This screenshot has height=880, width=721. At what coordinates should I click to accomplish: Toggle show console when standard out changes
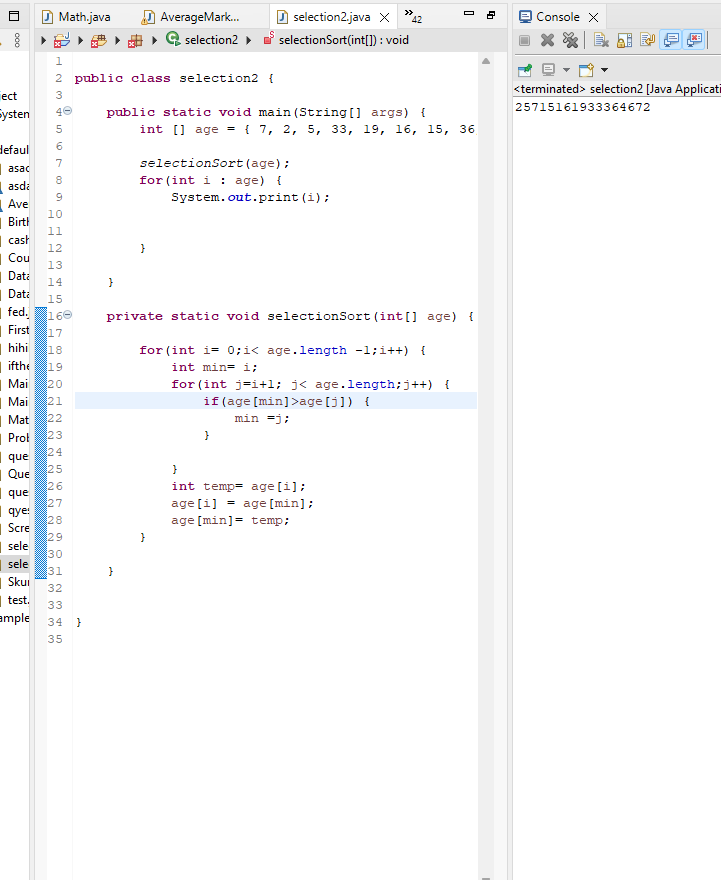[x=671, y=40]
